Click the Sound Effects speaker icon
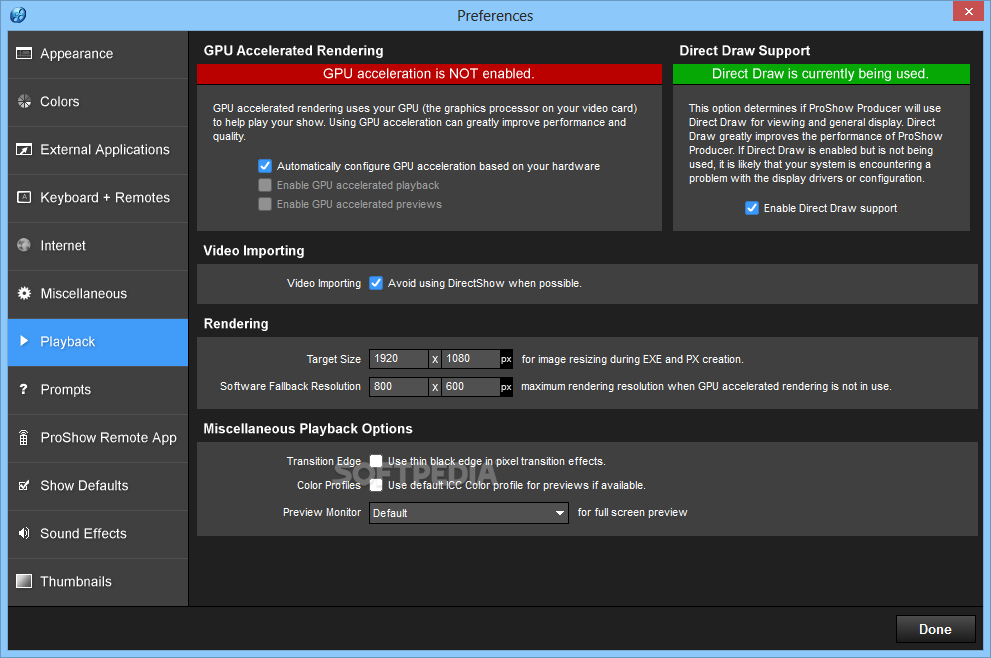This screenshot has height=658, width=991. pyautogui.click(x=24, y=533)
